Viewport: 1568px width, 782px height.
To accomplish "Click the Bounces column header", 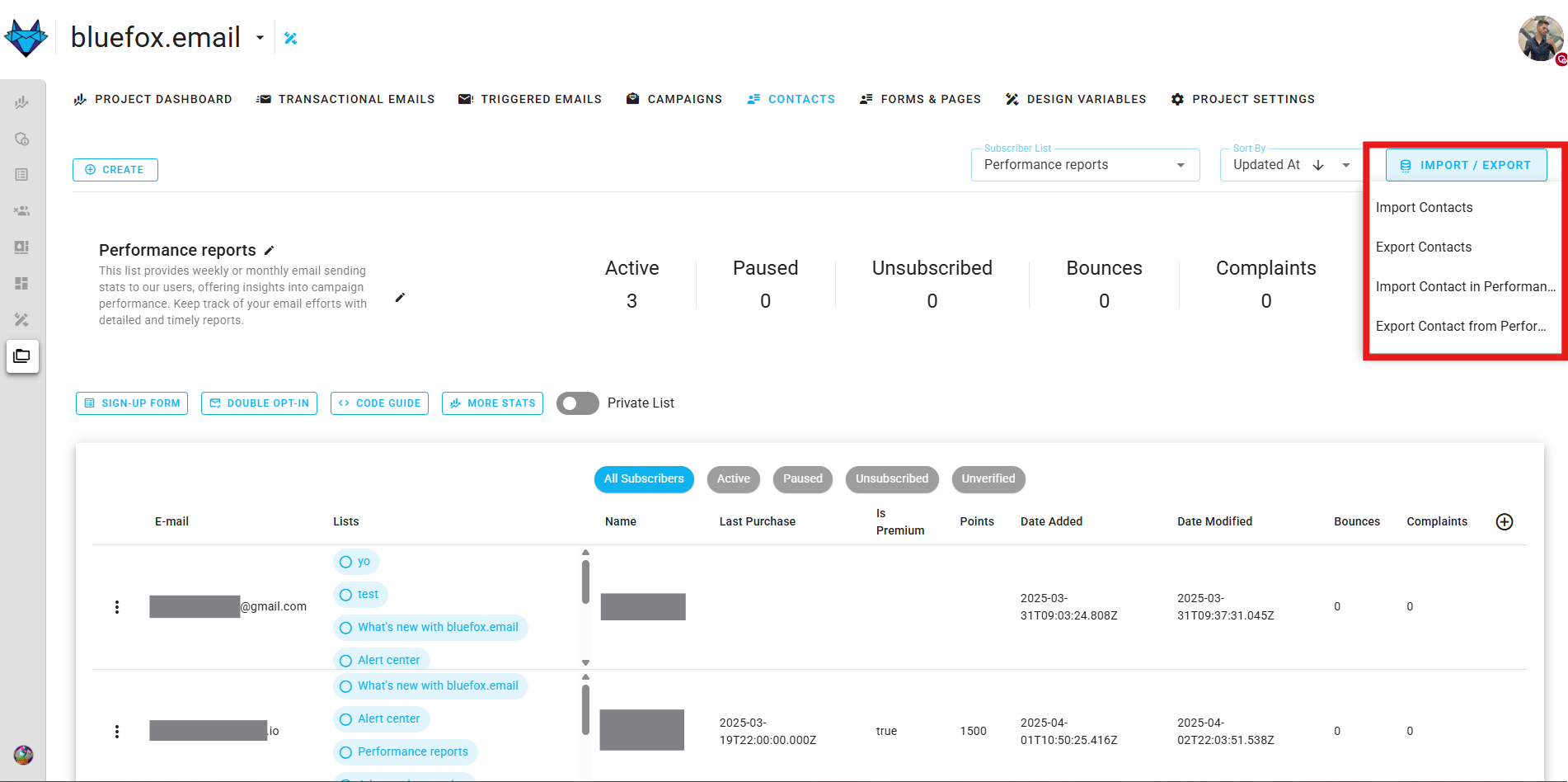I will (1357, 522).
